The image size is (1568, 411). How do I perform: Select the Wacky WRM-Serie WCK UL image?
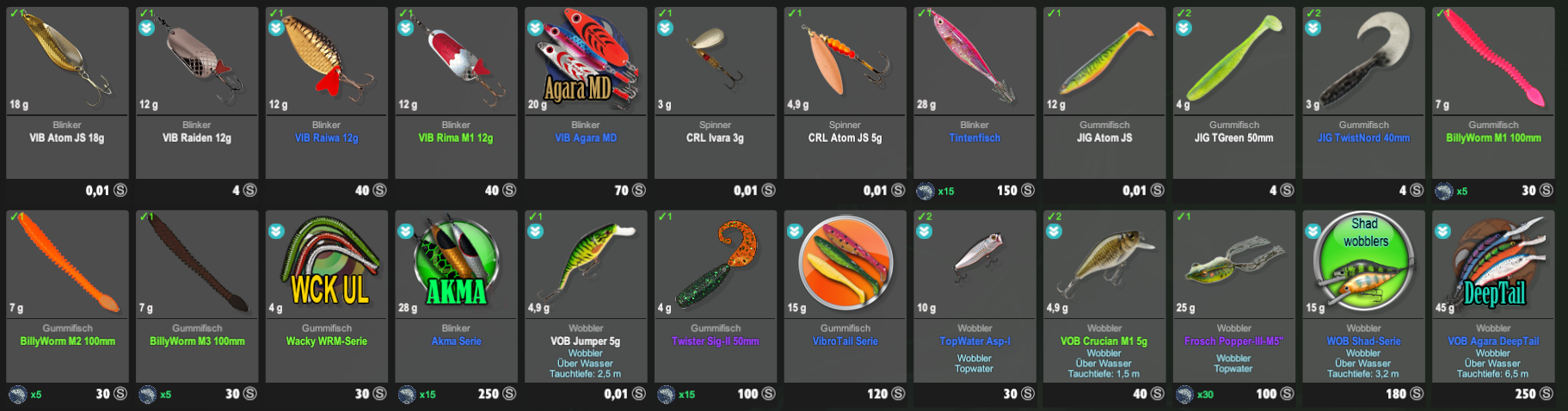point(329,261)
